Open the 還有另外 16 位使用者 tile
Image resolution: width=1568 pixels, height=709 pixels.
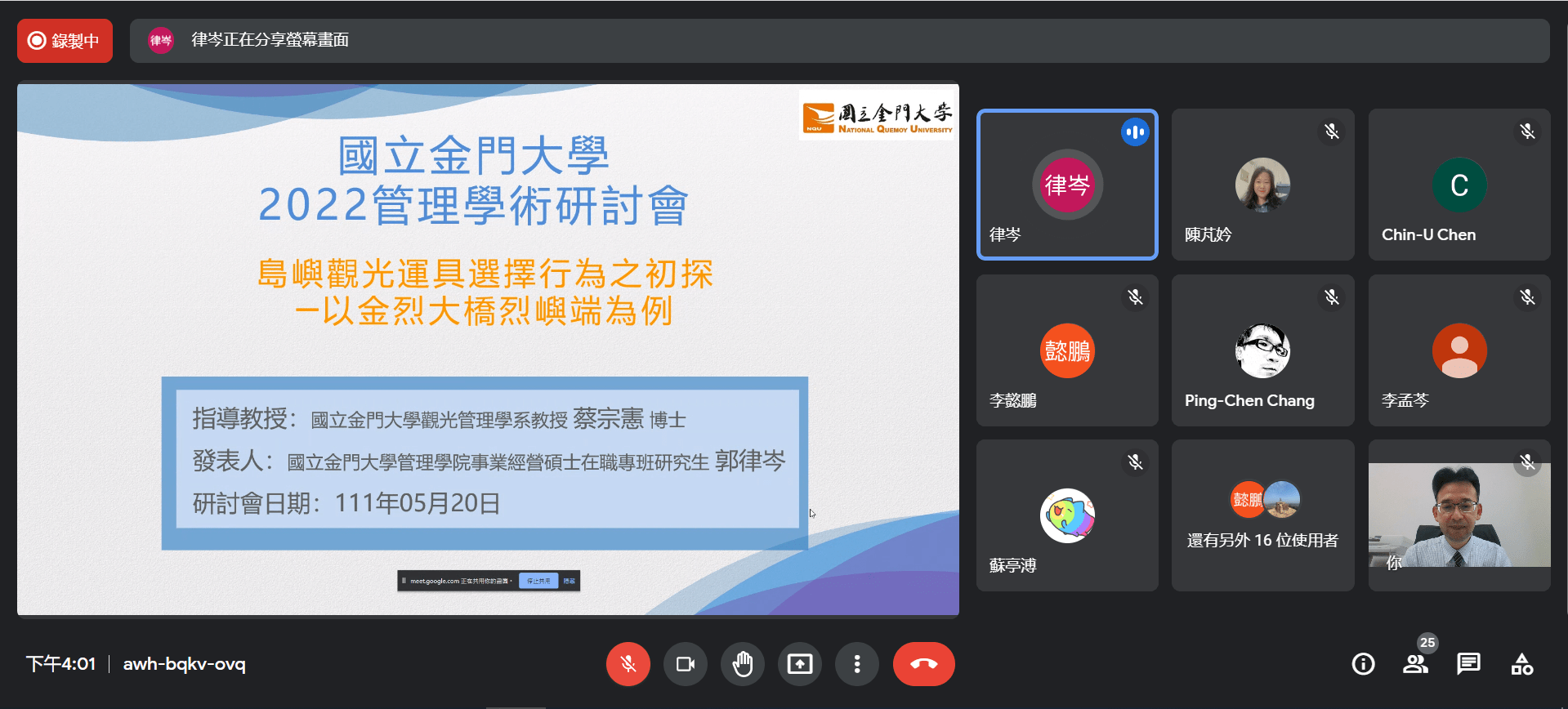click(1262, 515)
